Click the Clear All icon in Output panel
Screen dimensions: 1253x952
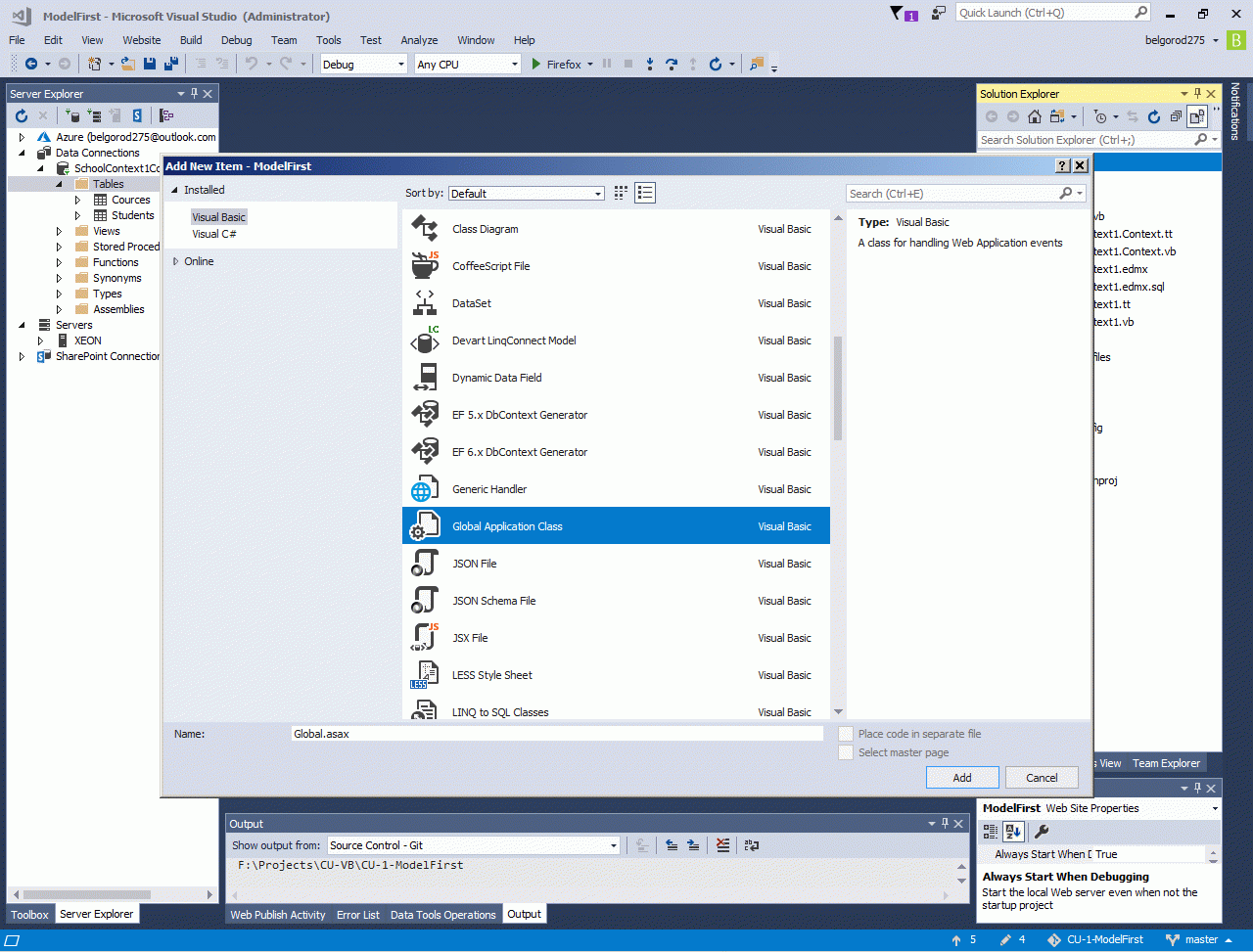tap(722, 845)
